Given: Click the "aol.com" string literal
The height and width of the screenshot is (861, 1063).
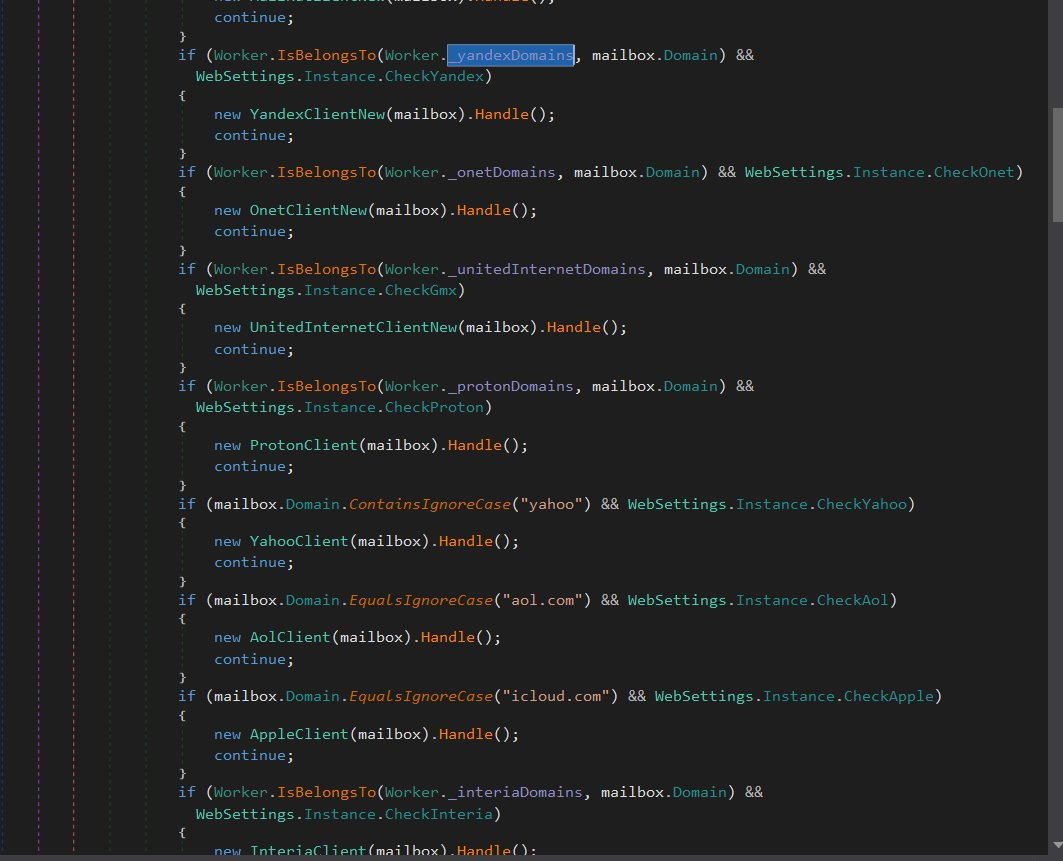Looking at the screenshot, I should click(x=542, y=601).
